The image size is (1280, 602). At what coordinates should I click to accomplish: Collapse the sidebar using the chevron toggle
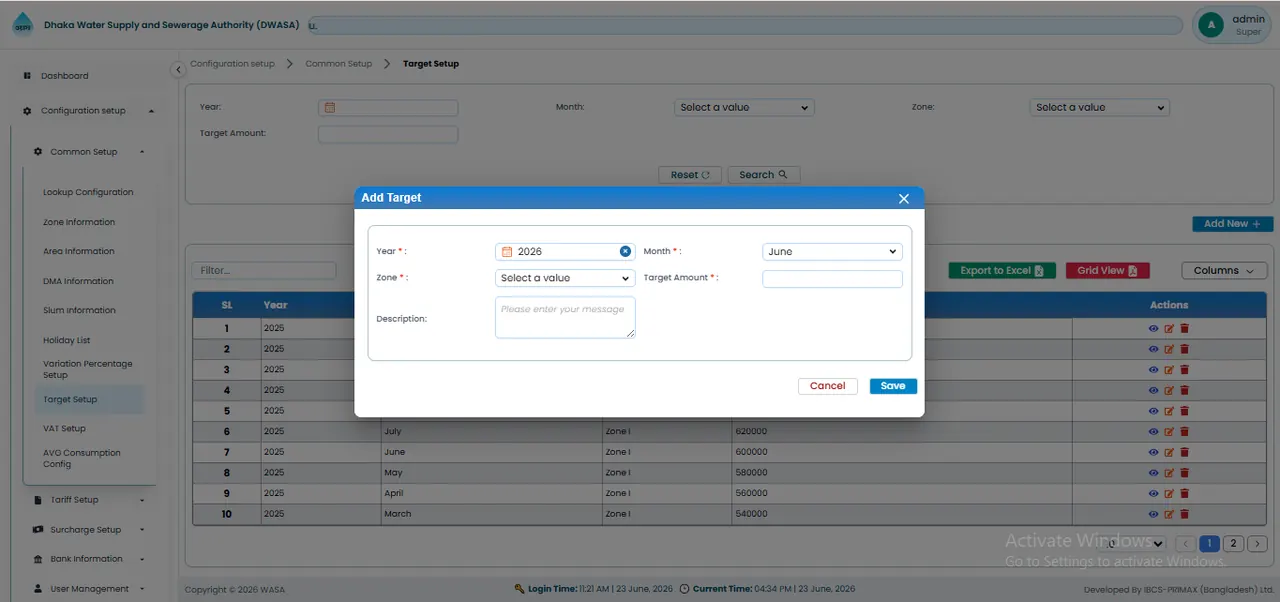tap(178, 69)
